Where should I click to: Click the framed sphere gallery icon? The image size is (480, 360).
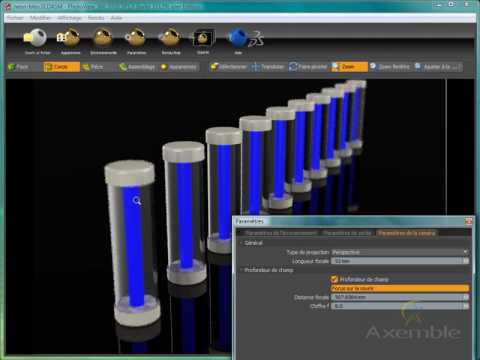click(x=203, y=38)
